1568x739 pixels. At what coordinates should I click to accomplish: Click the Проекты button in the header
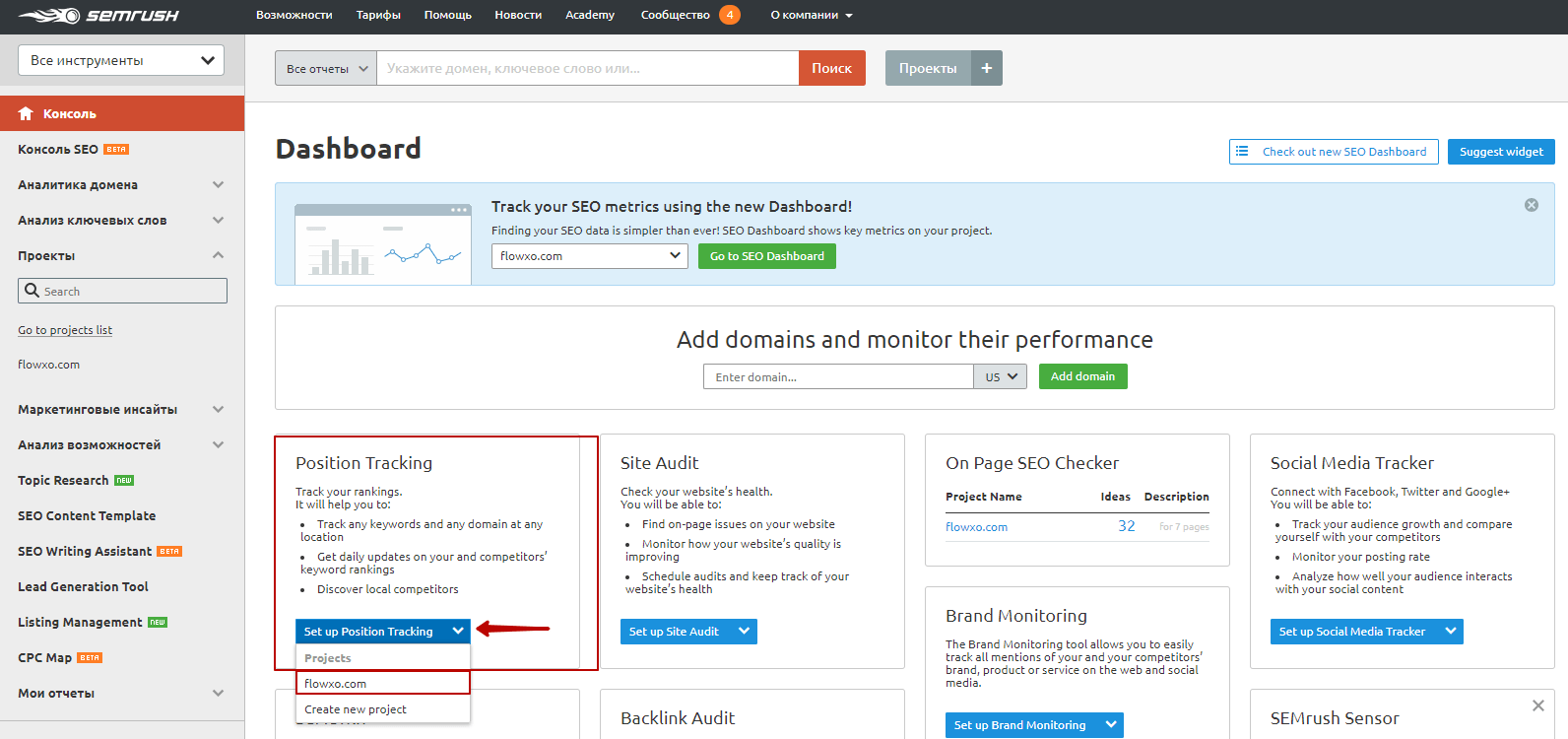[928, 68]
